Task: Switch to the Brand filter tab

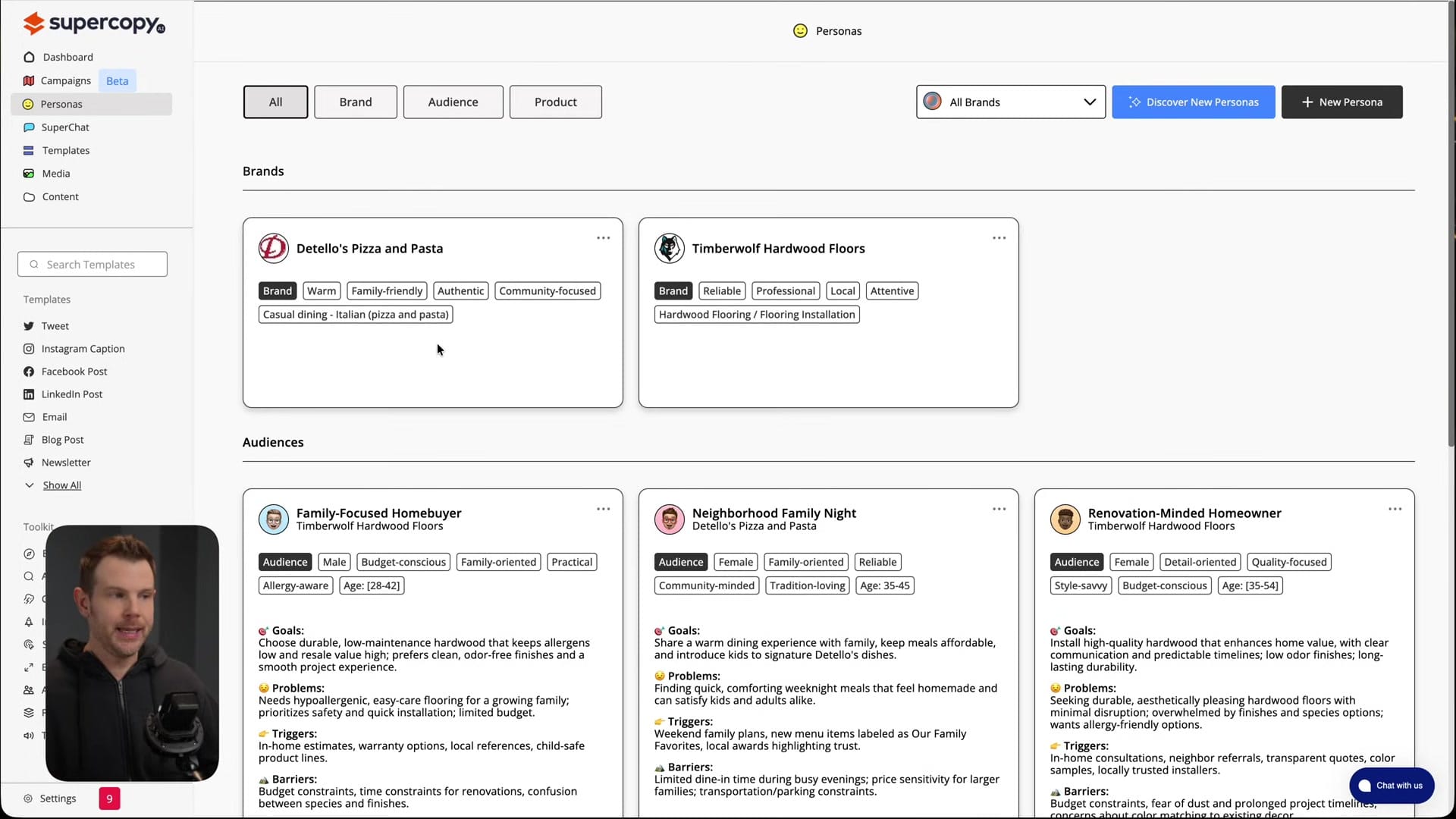Action: pos(356,102)
